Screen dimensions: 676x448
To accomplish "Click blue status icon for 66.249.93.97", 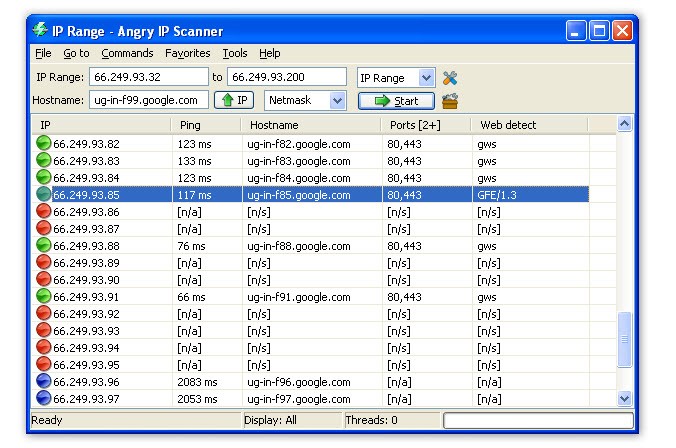I will click(44, 398).
